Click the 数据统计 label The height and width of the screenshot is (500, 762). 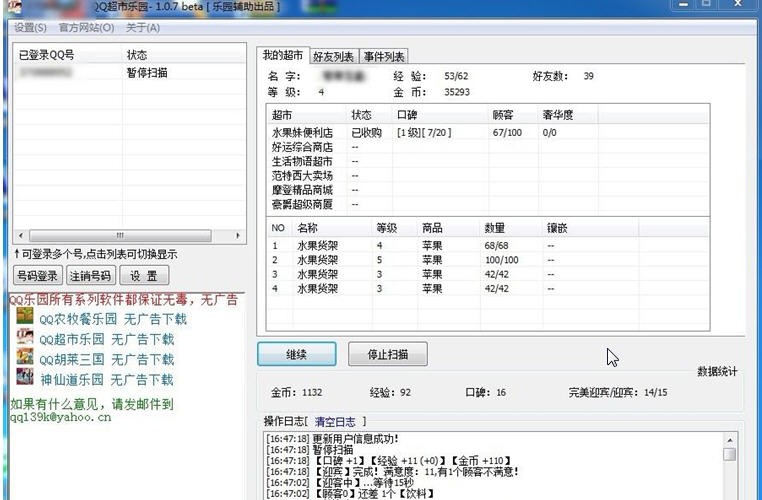point(717,372)
